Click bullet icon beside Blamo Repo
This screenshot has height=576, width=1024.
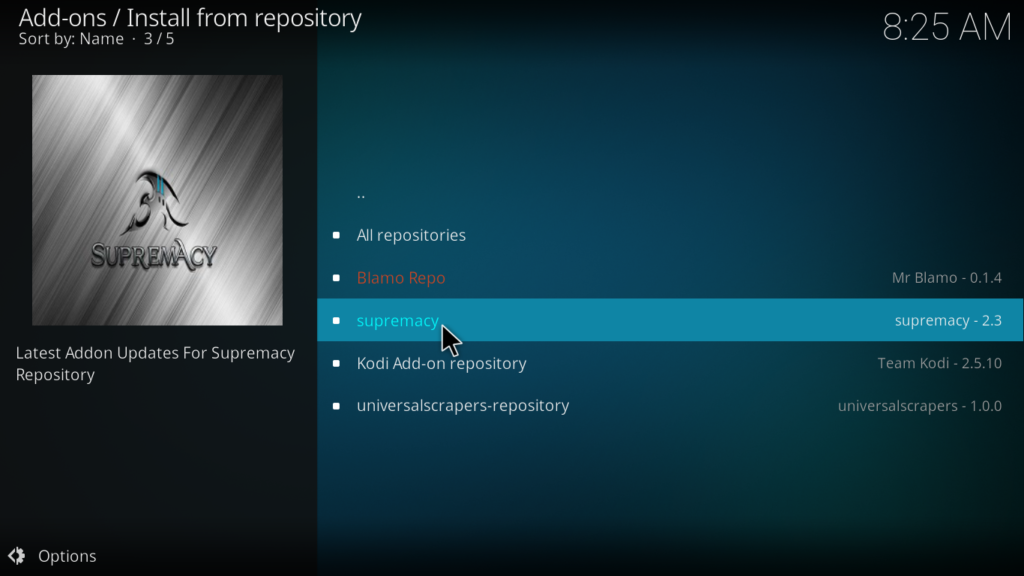coord(336,278)
